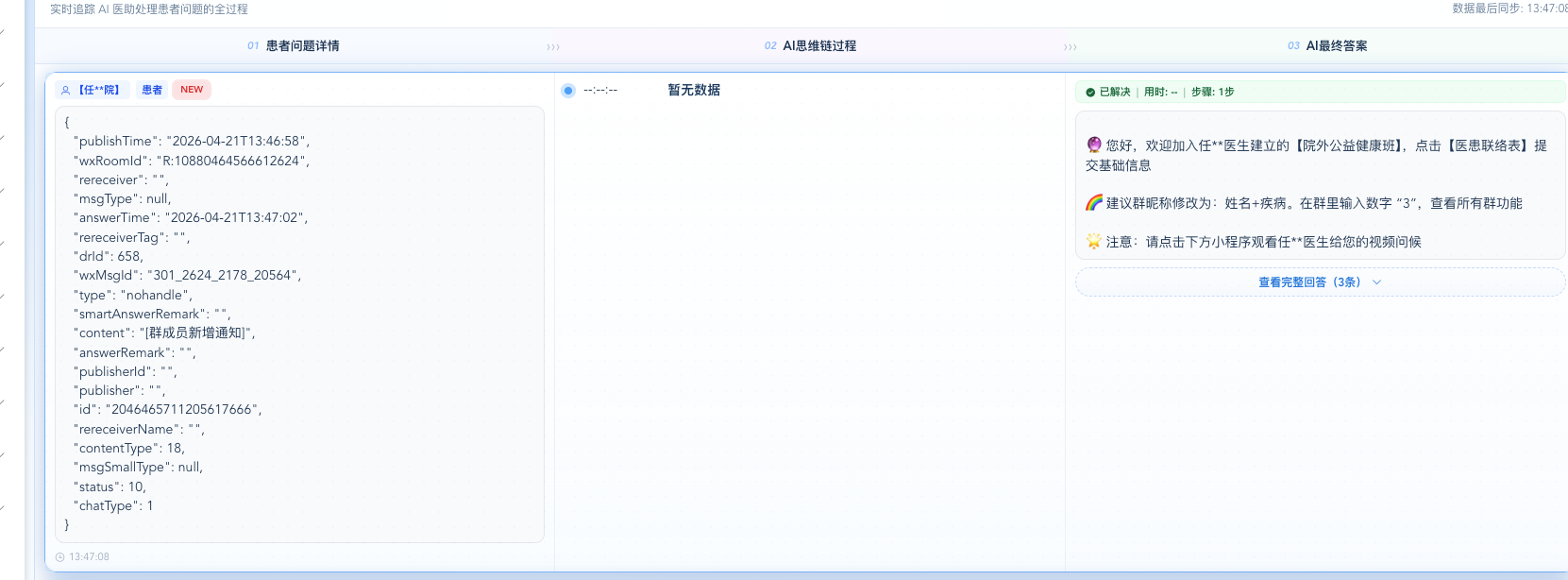Open the 患者问题详情 step header
The width and height of the screenshot is (1568, 580).
tap(302, 45)
